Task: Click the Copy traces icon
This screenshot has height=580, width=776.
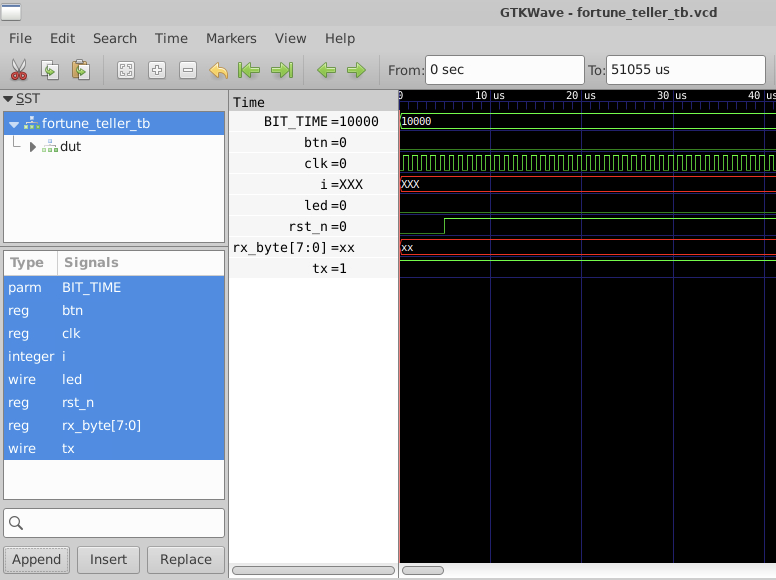Action: coord(50,70)
